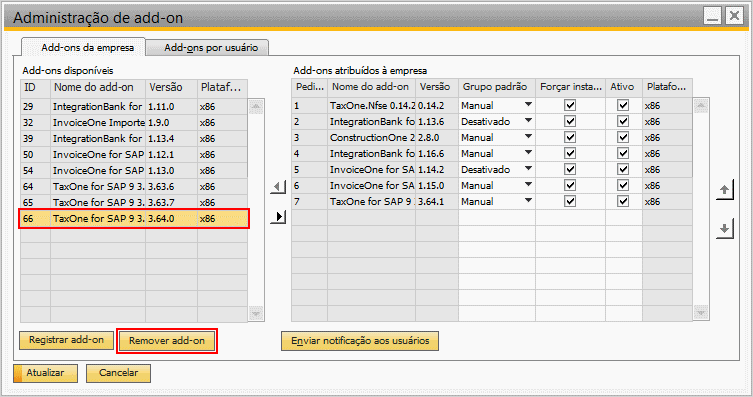Image resolution: width=753 pixels, height=397 pixels.
Task: Toggle Ativo checkbox for InvoiceOne 1.14.2 row
Action: click(623, 169)
